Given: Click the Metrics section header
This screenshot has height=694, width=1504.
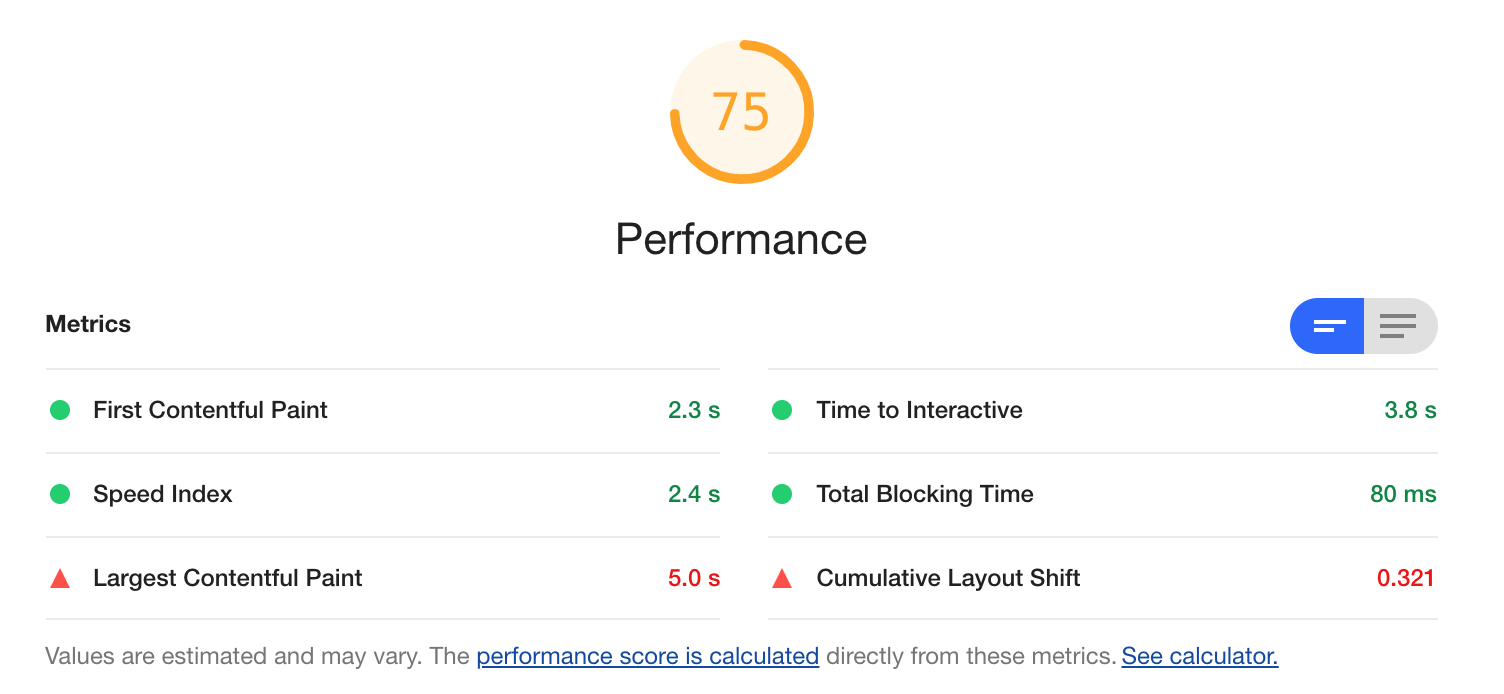Looking at the screenshot, I should (x=88, y=324).
